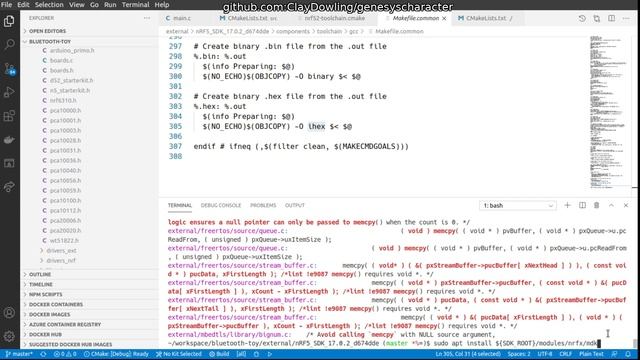The image size is (640, 360).
Task: Expand the Docker Images section
Action: 89,314
